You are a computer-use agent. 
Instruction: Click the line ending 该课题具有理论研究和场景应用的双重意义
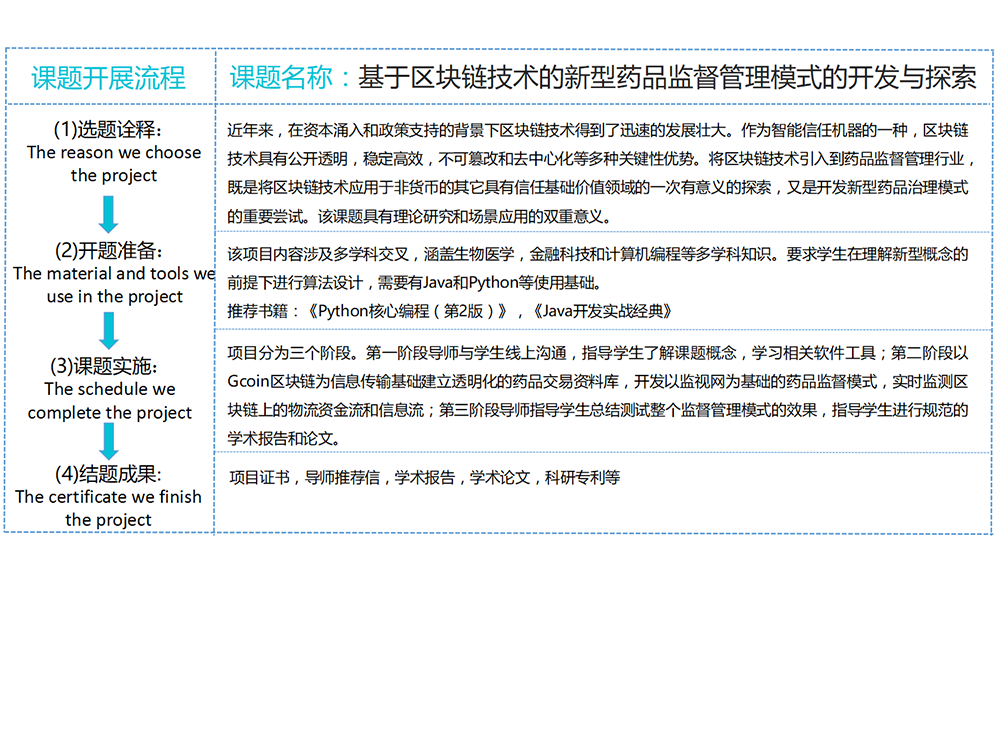coord(419,217)
